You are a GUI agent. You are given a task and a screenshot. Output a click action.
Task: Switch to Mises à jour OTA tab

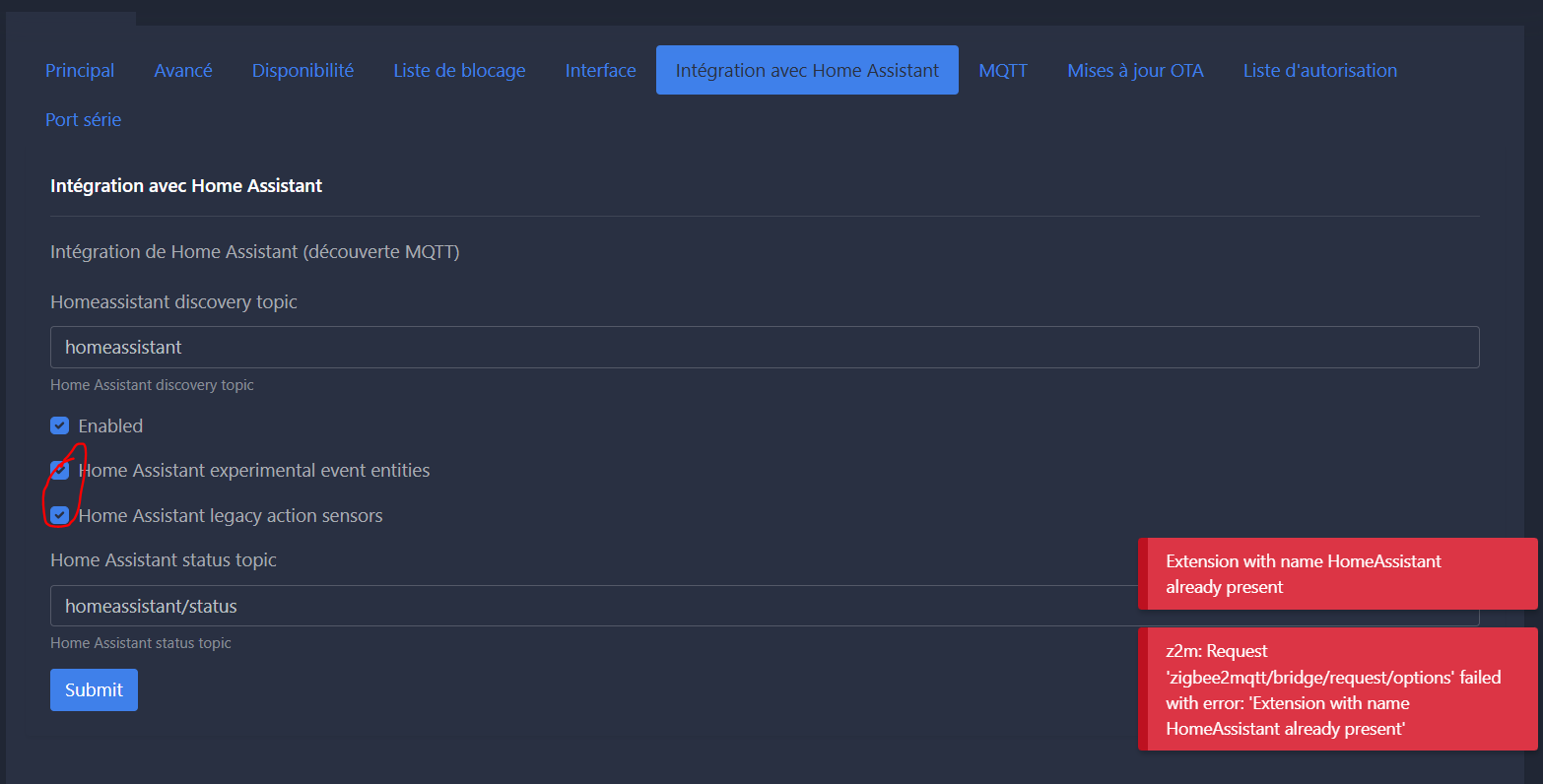pyautogui.click(x=1135, y=70)
